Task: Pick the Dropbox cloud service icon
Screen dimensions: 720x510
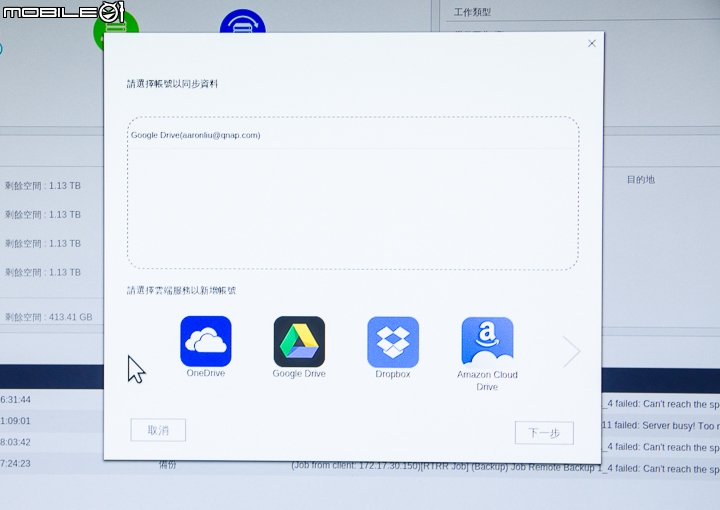Action: coord(393,342)
